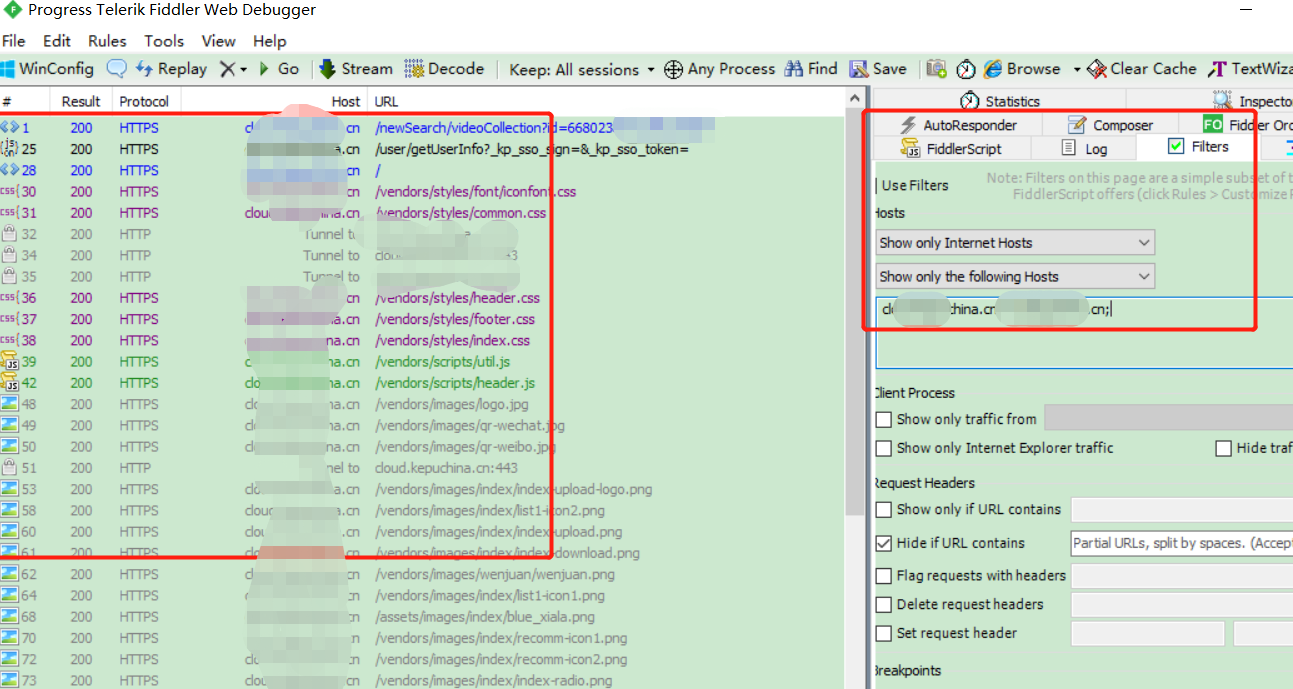Uncheck 'Hide if URL contains'
Viewport: 1293px width, 689px height.
point(884,544)
